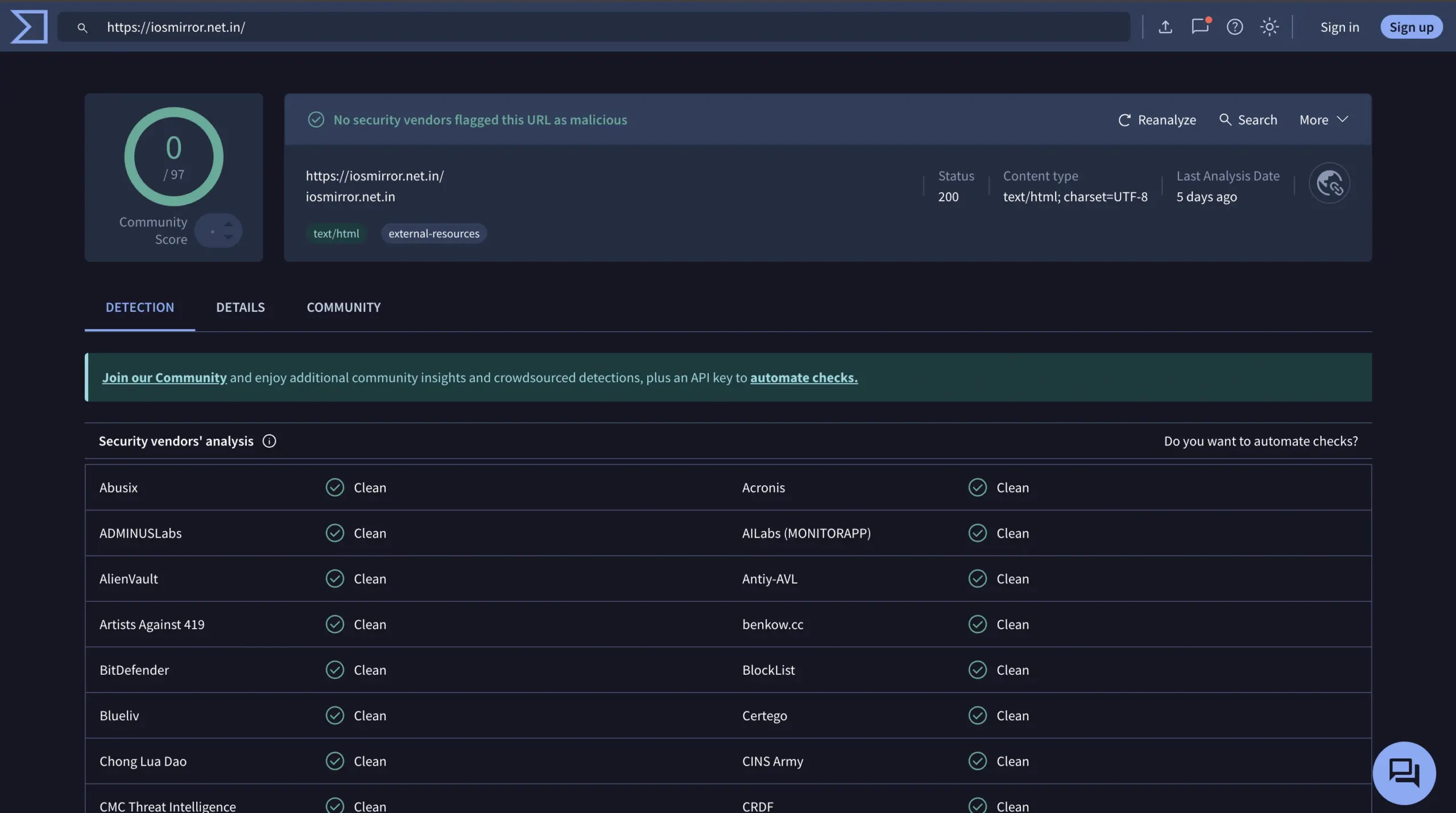
Task: Click the Certego vendor name
Action: click(764, 716)
